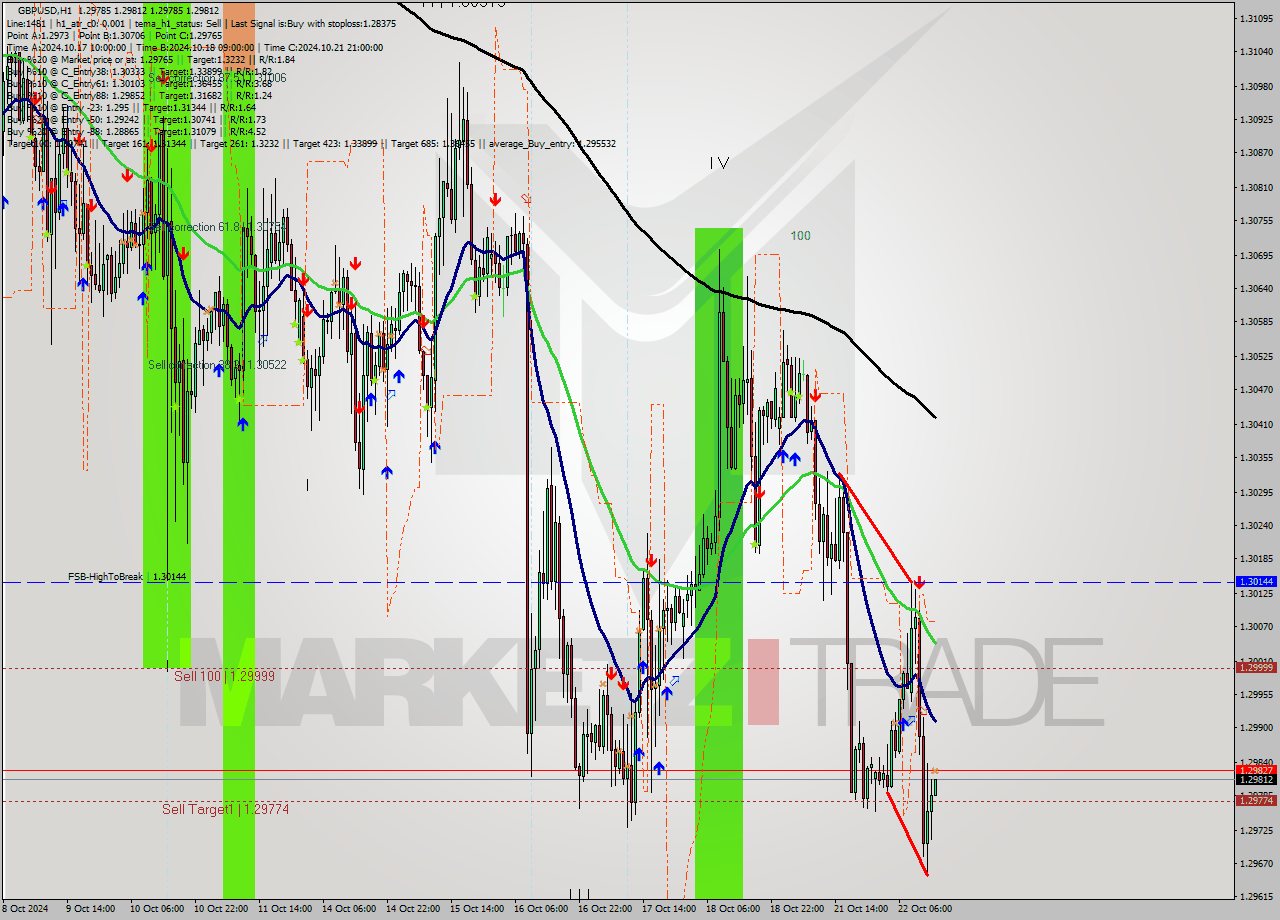Image resolution: width=1280 pixels, height=920 pixels.
Task: Click the 1.29955 price axis label
Action: pos(1255,694)
